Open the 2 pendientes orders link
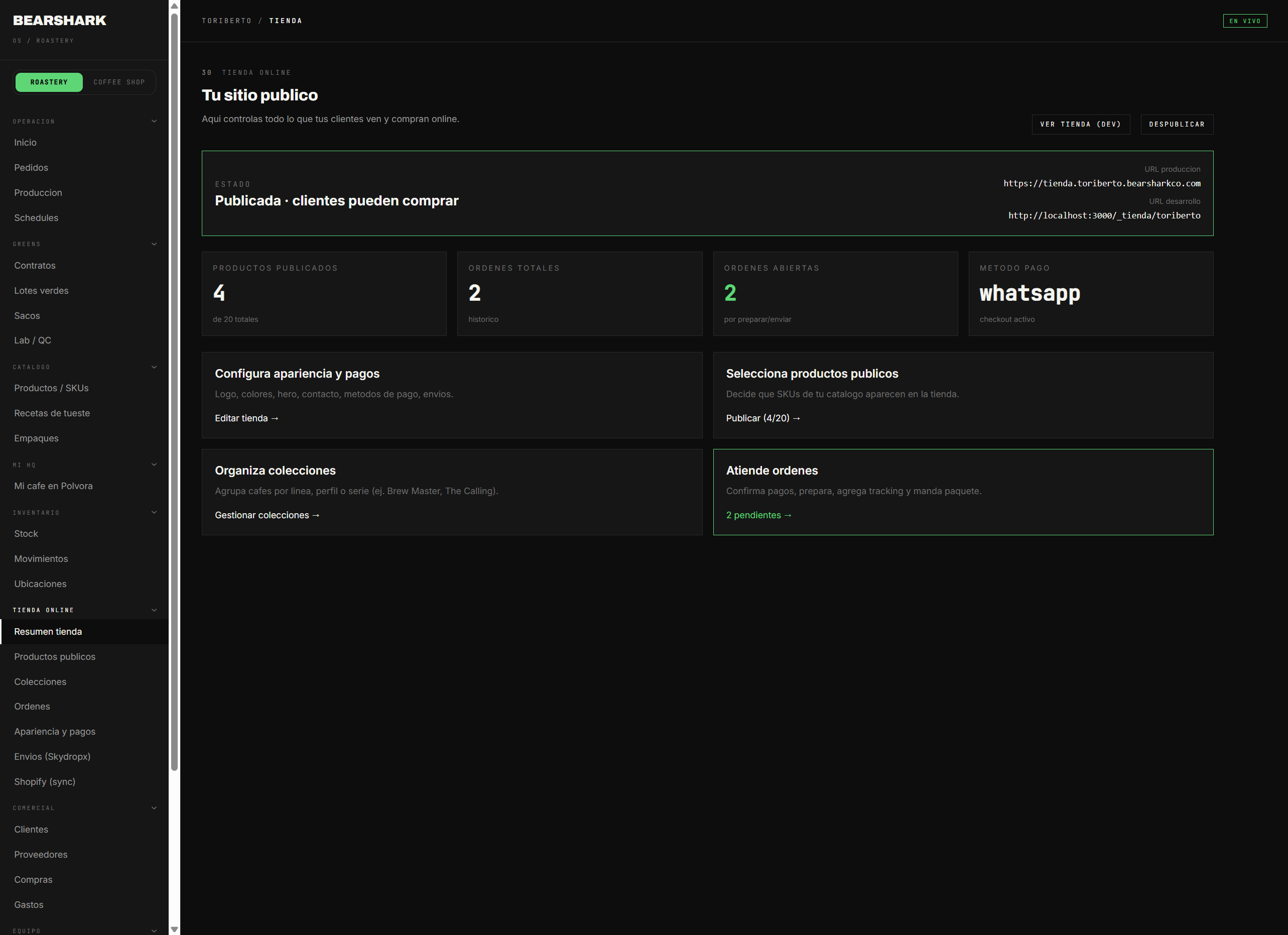Screen dimensions: 1288x935 coord(759,515)
